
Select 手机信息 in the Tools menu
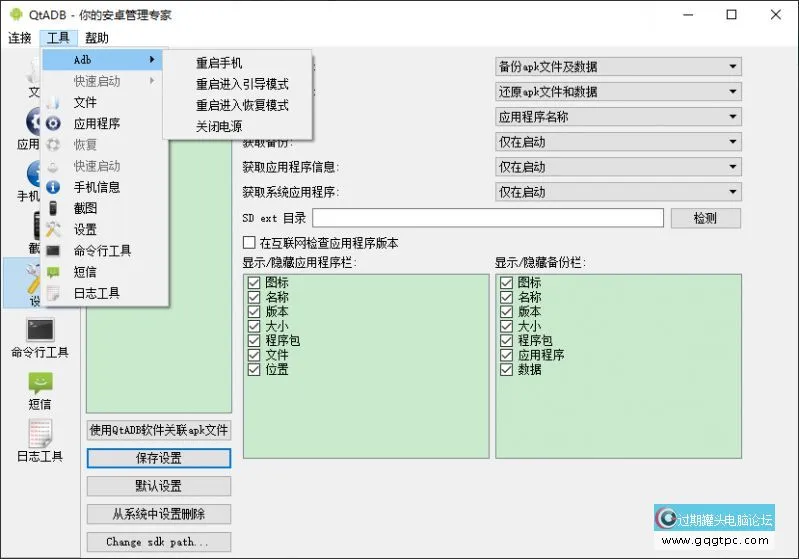coord(97,187)
